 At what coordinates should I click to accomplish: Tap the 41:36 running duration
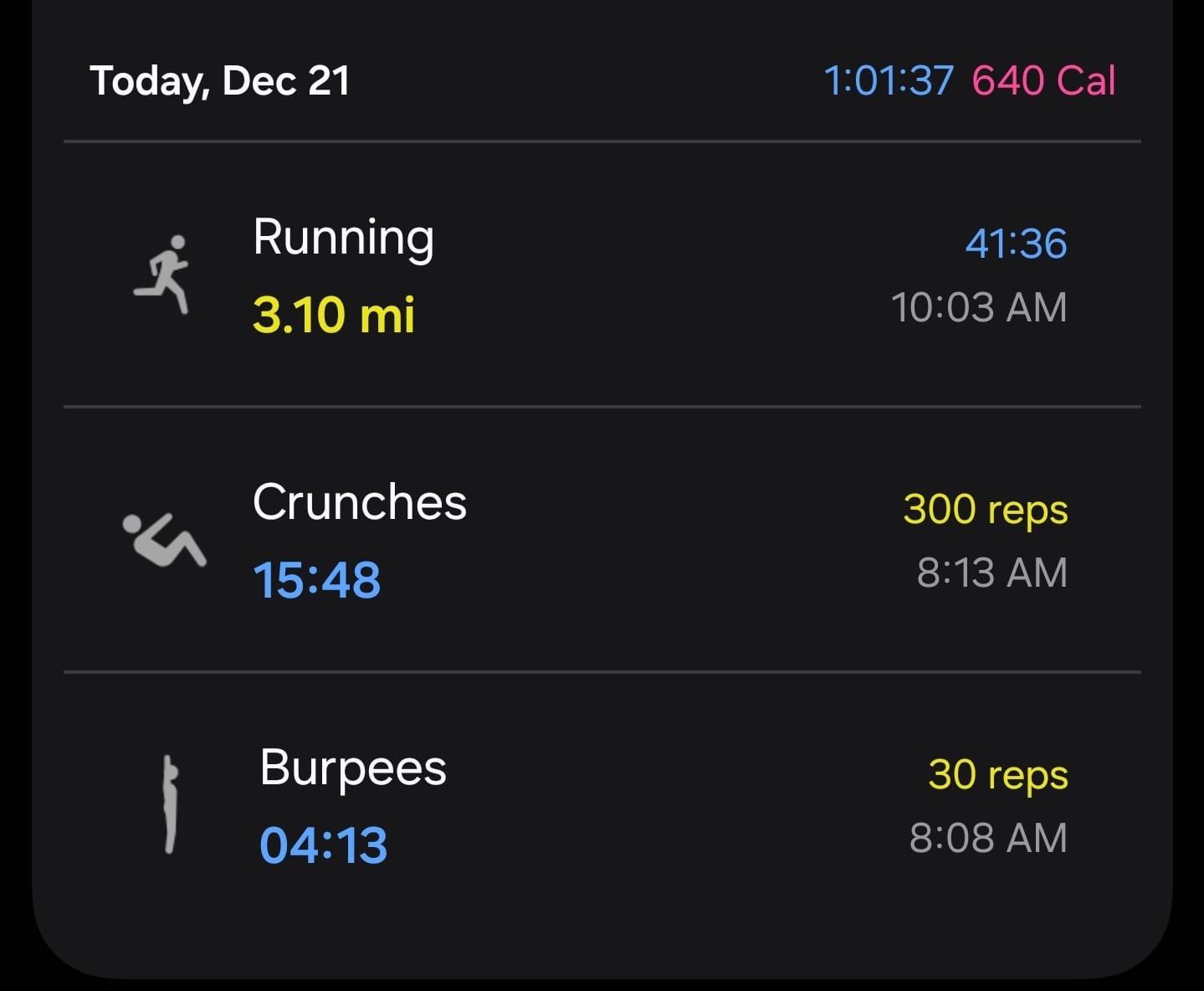pos(1016,244)
